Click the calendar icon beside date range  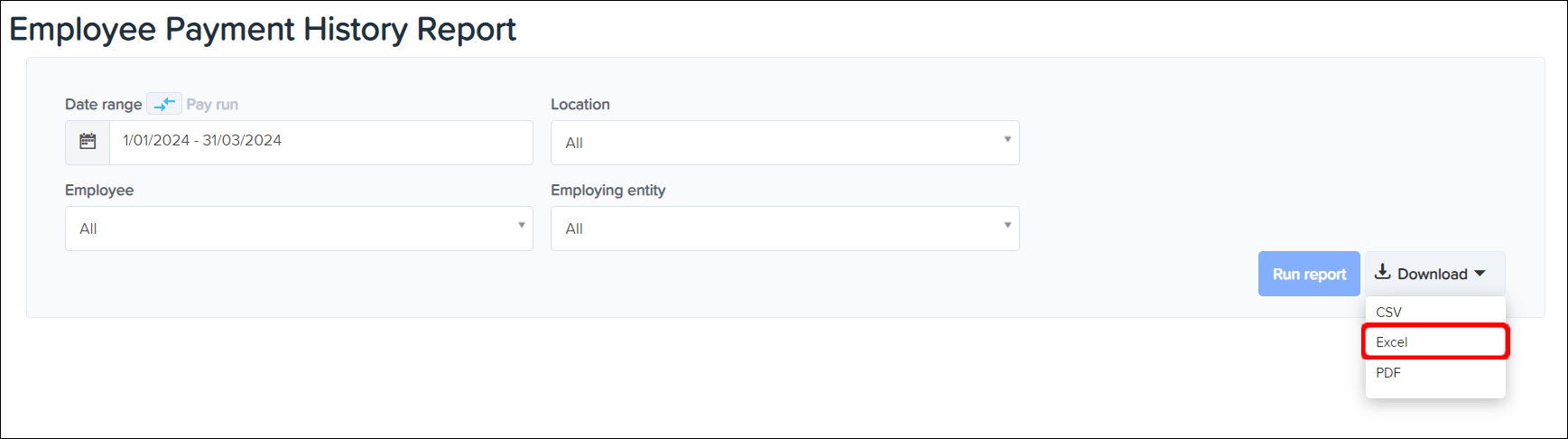point(88,142)
